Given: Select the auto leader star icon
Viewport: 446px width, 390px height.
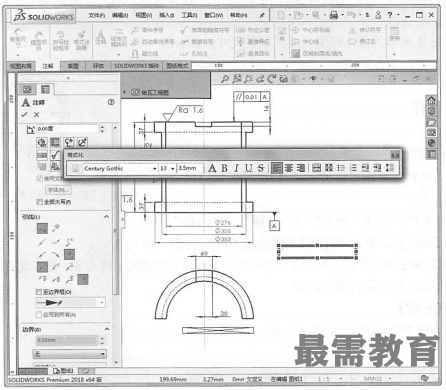Looking at the screenshot, I should pos(56,228).
